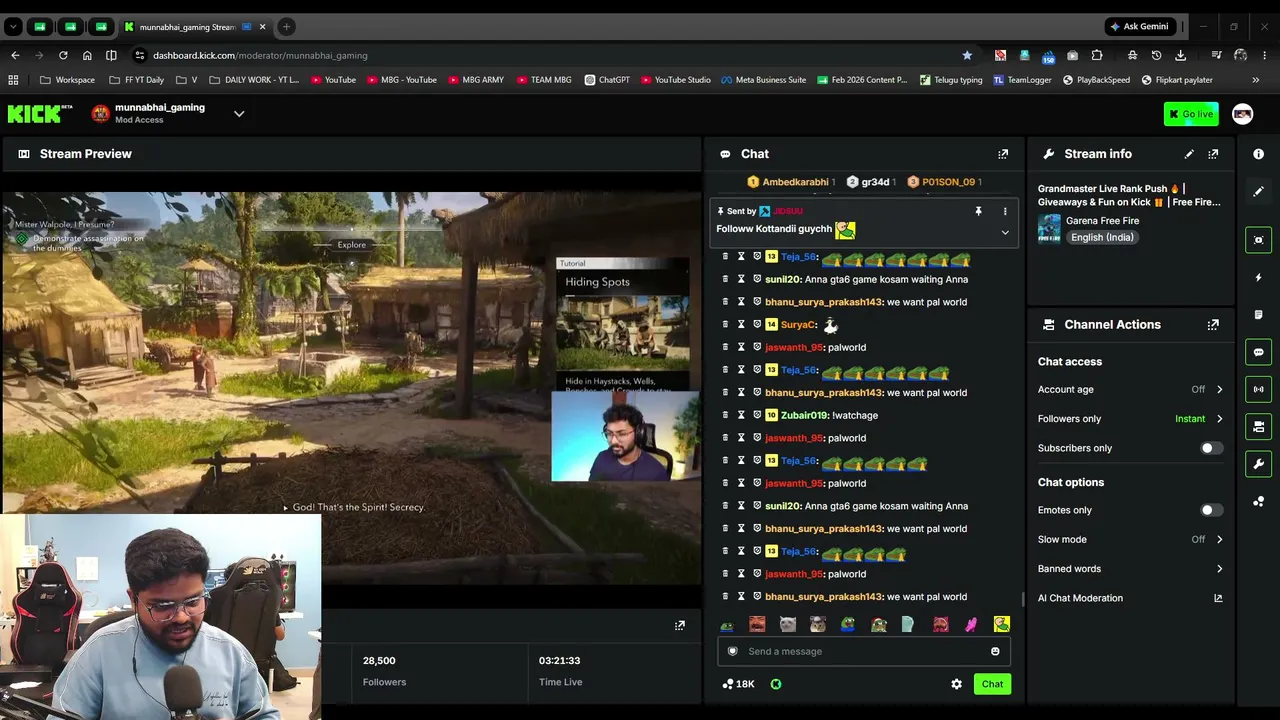Open the Meta Business Suite bookmark
This screenshot has width=1280, height=720.
click(x=763, y=80)
